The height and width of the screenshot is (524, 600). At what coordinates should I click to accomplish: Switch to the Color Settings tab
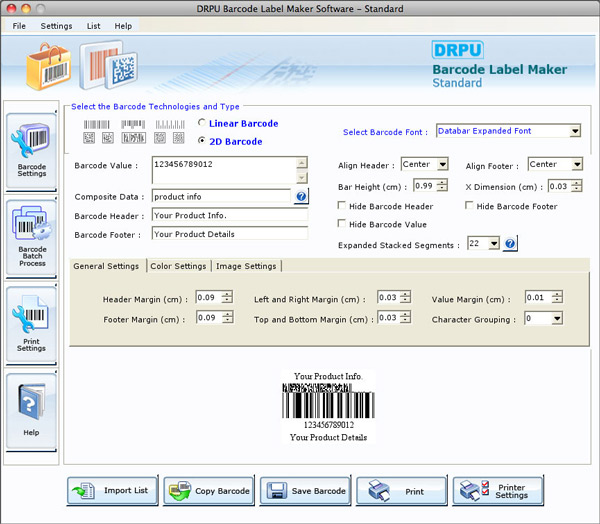tap(178, 266)
